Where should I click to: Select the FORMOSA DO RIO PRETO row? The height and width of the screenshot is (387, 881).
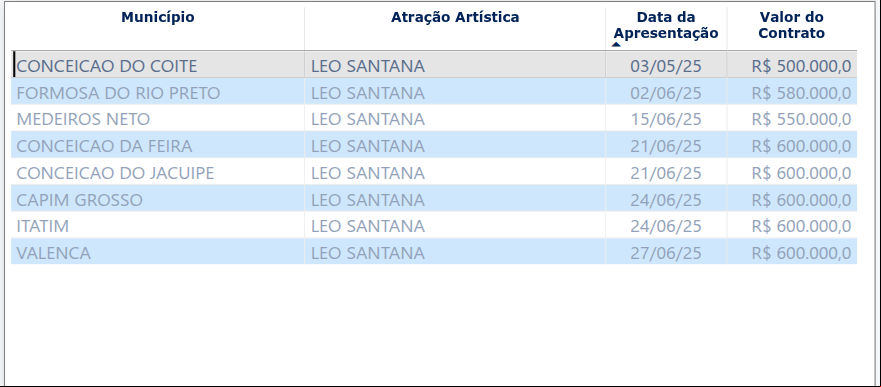(x=434, y=93)
